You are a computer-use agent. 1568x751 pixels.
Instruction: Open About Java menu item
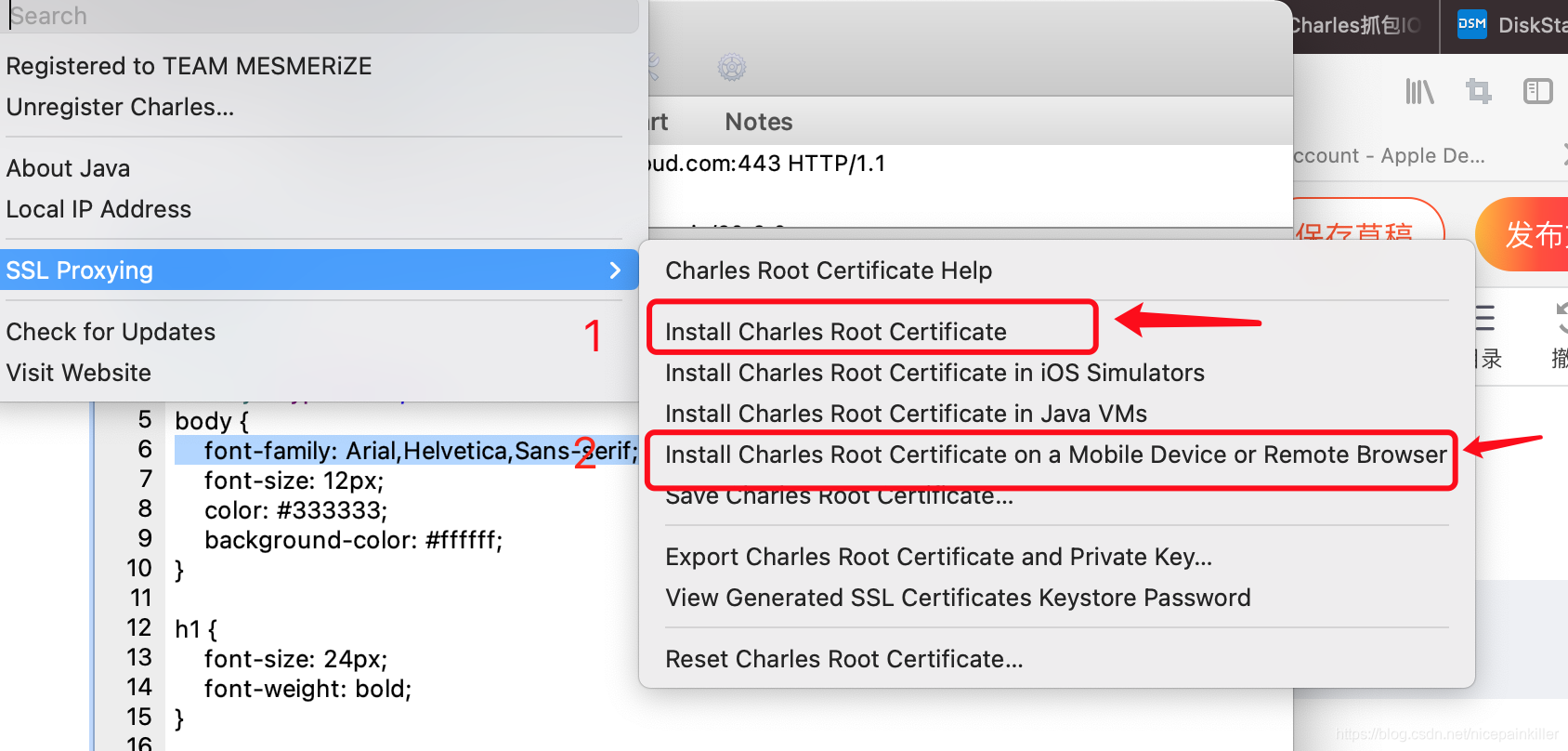(x=68, y=168)
